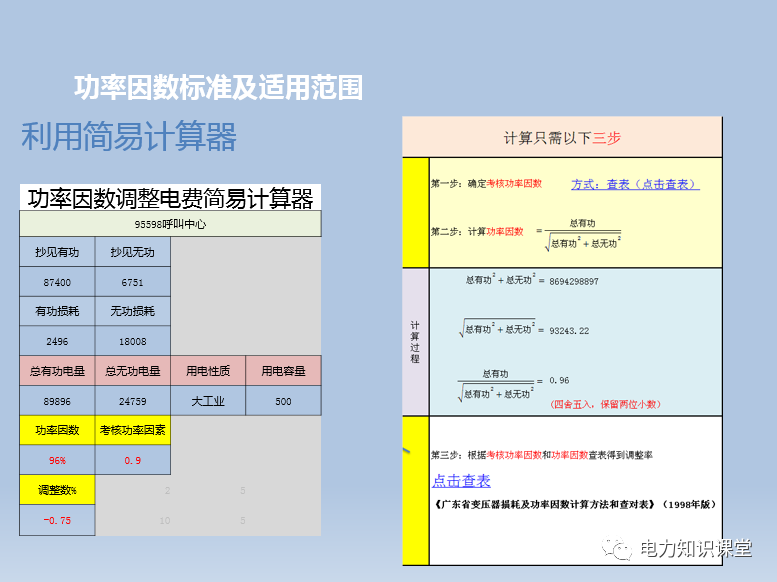This screenshot has height=582, width=777.
Task: Click the 利用简易计算器 subtitle
Action: [128, 136]
